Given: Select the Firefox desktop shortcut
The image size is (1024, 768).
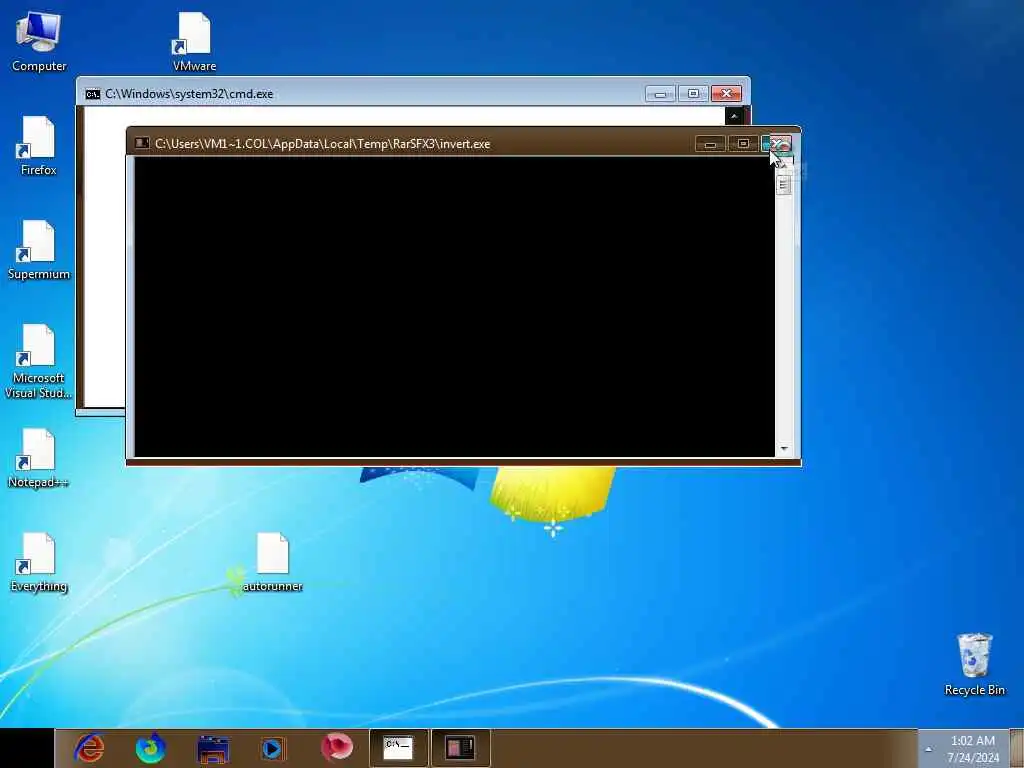Looking at the screenshot, I should coord(39,145).
